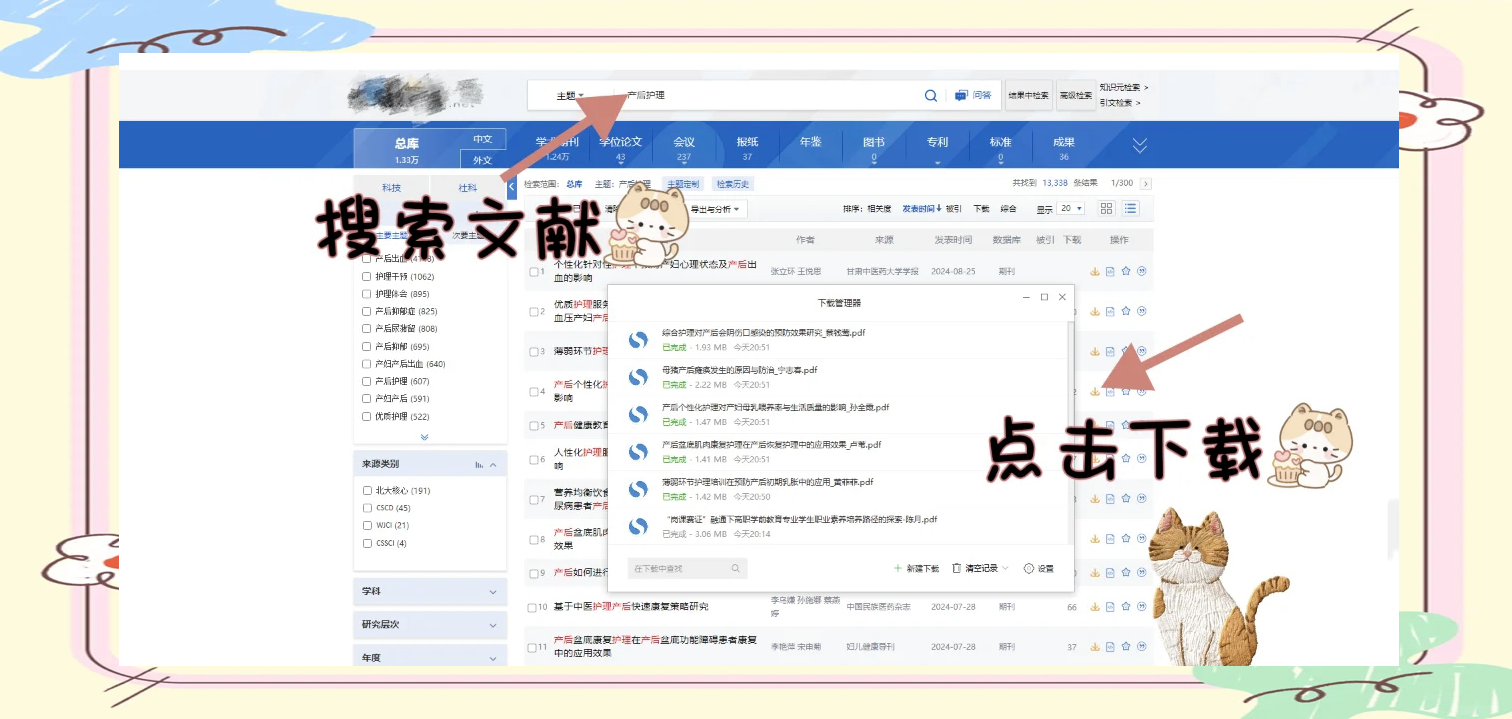Select checkbox for result row 10
This screenshot has width=1512, height=719.
click(x=533, y=607)
